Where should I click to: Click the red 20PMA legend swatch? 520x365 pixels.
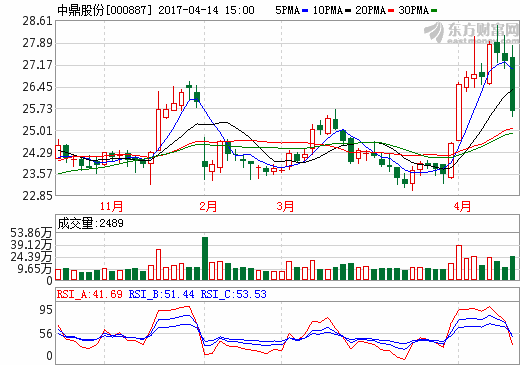click(391, 11)
